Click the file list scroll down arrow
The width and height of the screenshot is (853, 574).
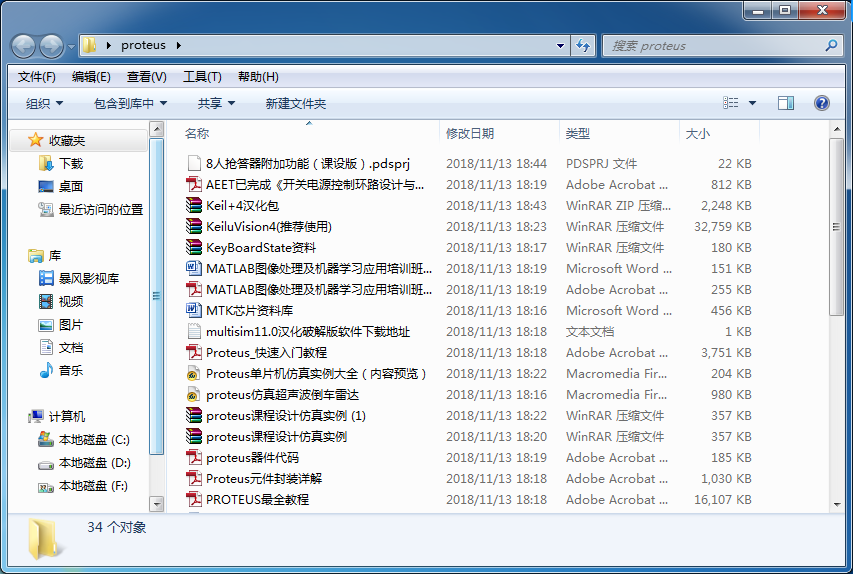pyautogui.click(x=836, y=505)
